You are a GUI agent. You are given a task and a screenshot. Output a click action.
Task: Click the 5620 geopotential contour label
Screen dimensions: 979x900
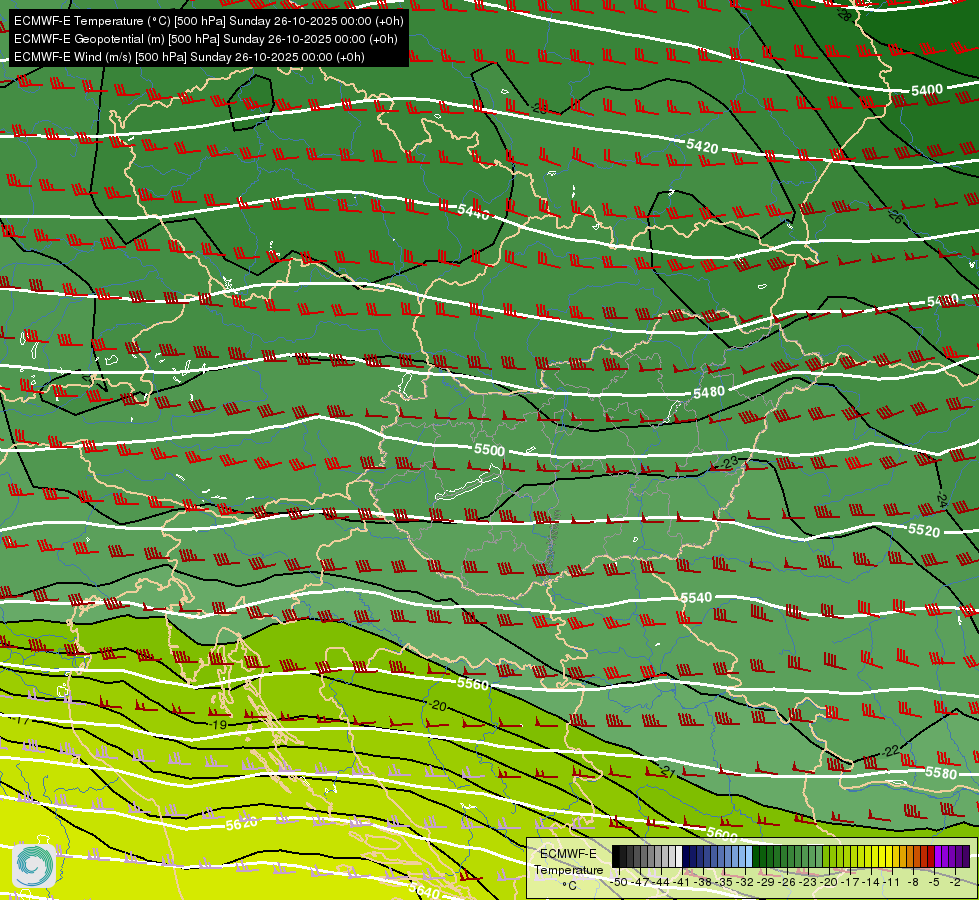point(241,823)
